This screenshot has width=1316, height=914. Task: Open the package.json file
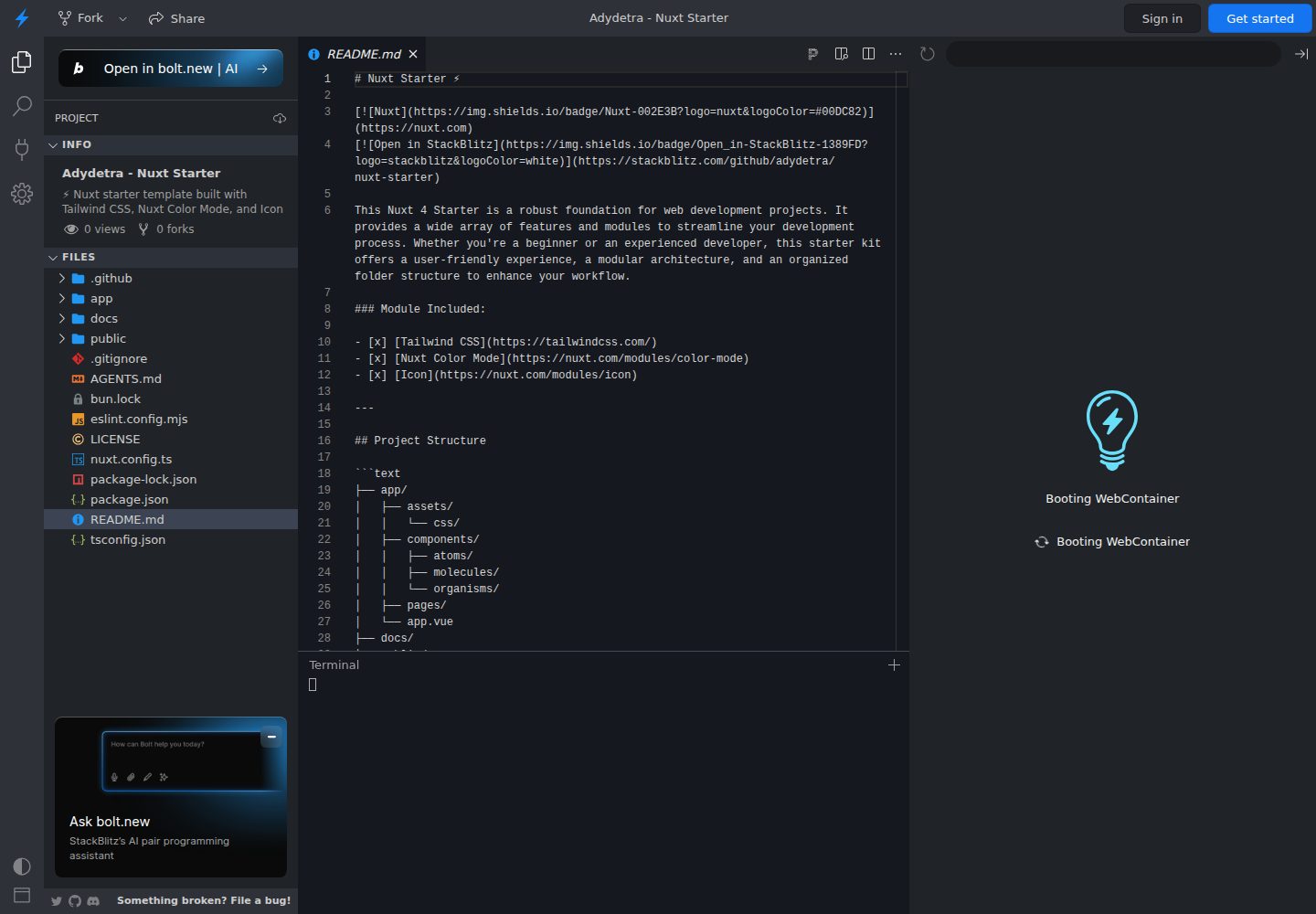[171, 499]
